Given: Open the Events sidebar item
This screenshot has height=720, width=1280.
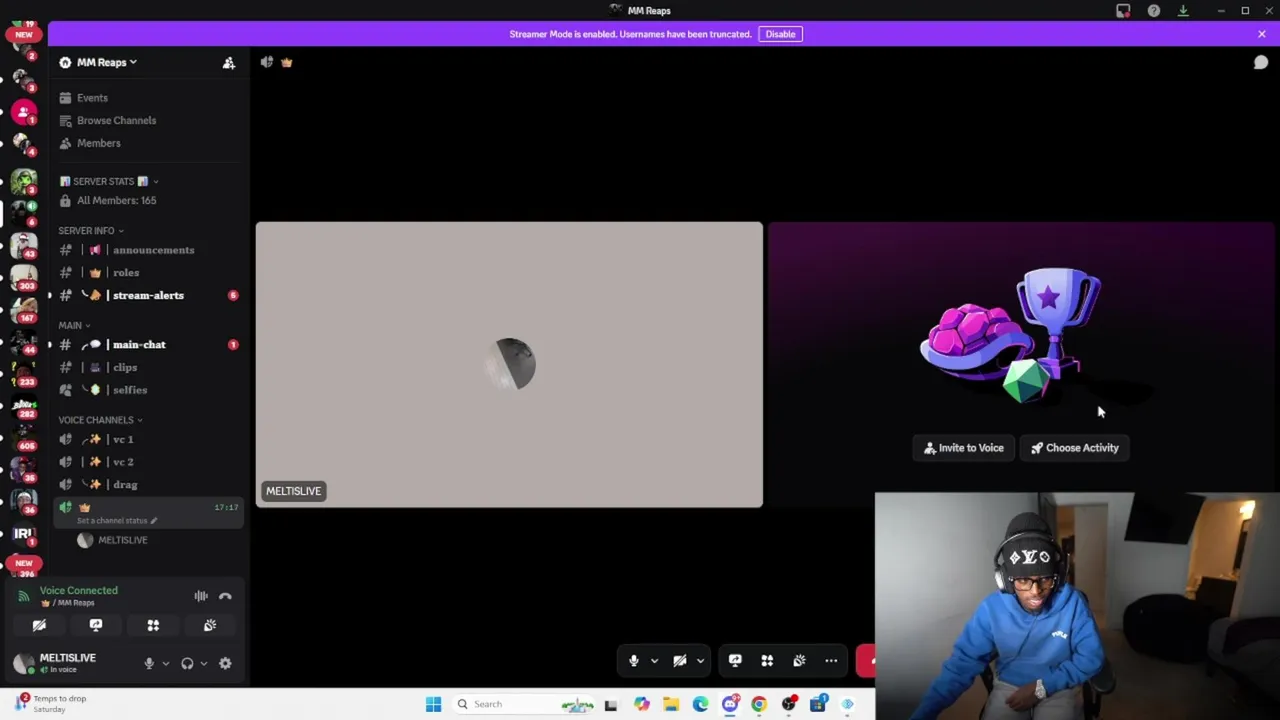Looking at the screenshot, I should pos(148,98).
